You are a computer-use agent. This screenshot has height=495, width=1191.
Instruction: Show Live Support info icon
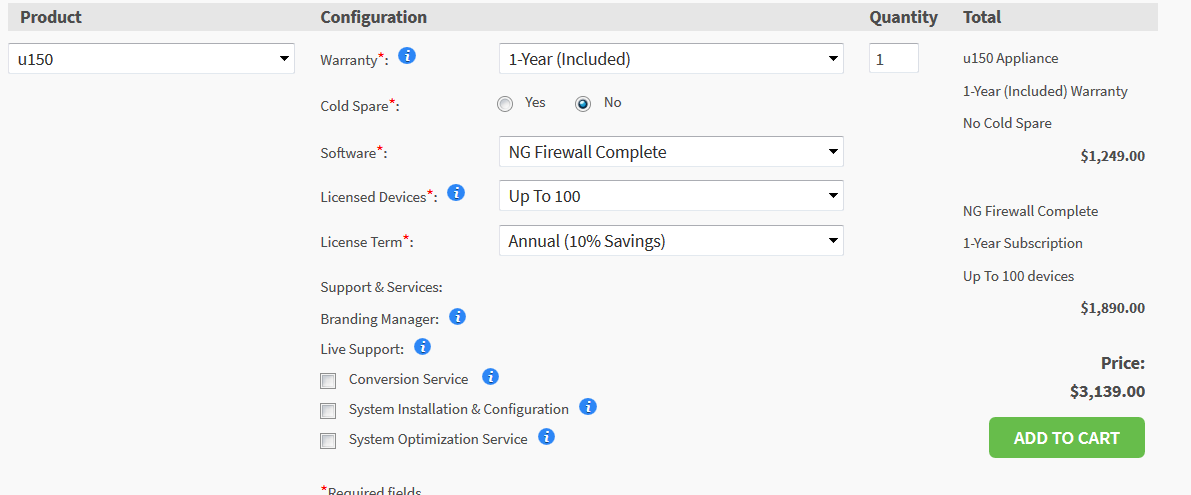(422, 347)
